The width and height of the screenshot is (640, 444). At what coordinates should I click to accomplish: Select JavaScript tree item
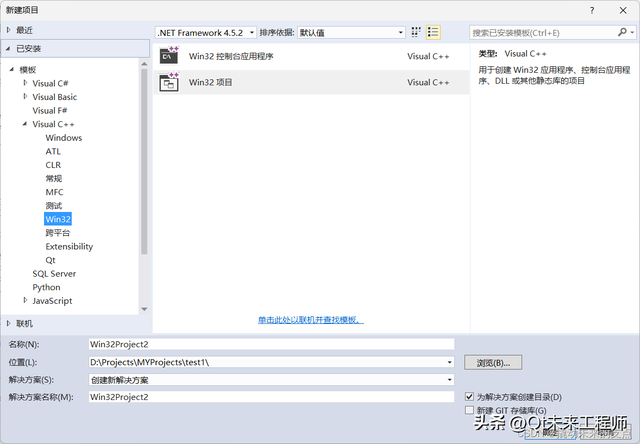click(x=52, y=301)
